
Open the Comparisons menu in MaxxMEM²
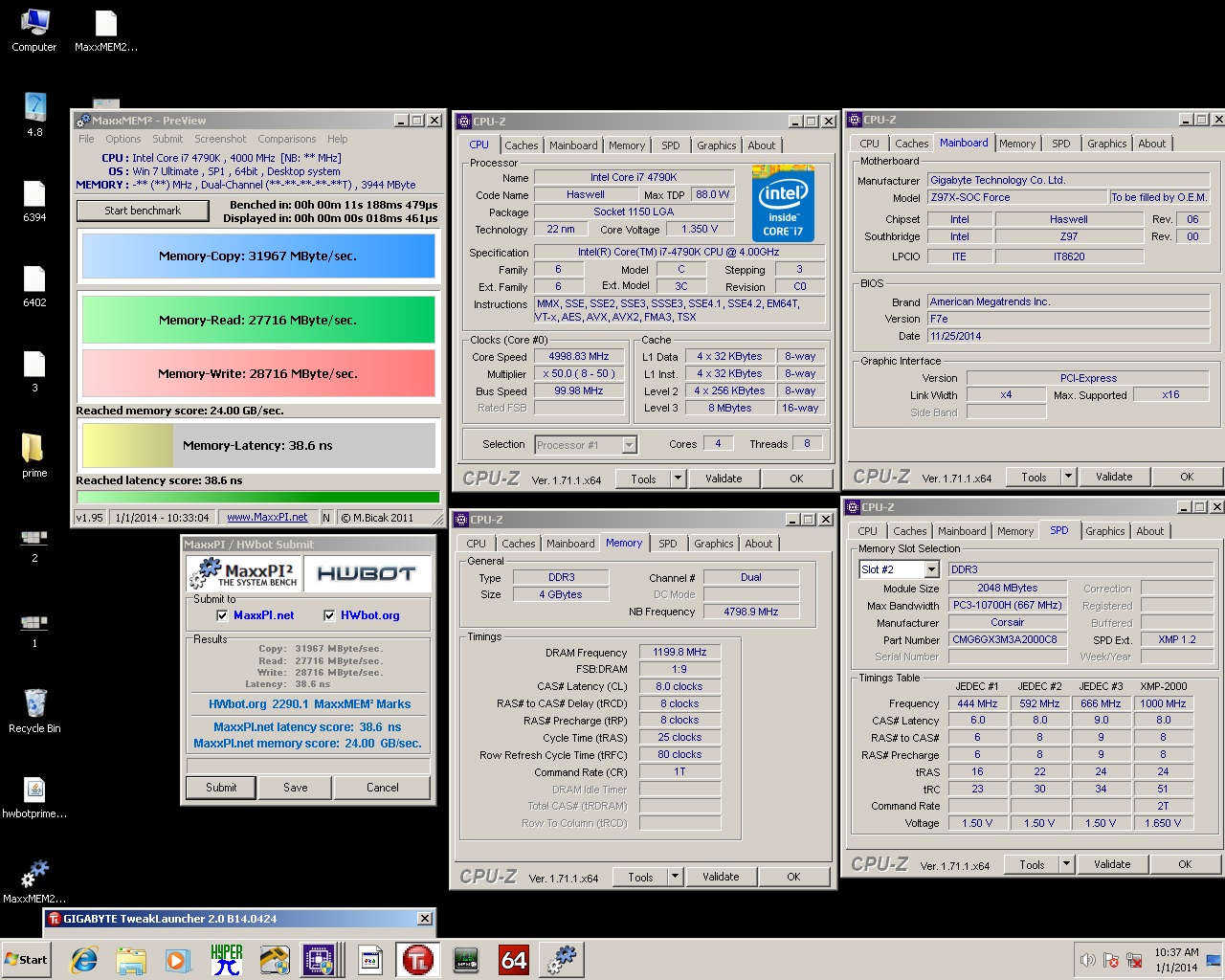point(287,139)
